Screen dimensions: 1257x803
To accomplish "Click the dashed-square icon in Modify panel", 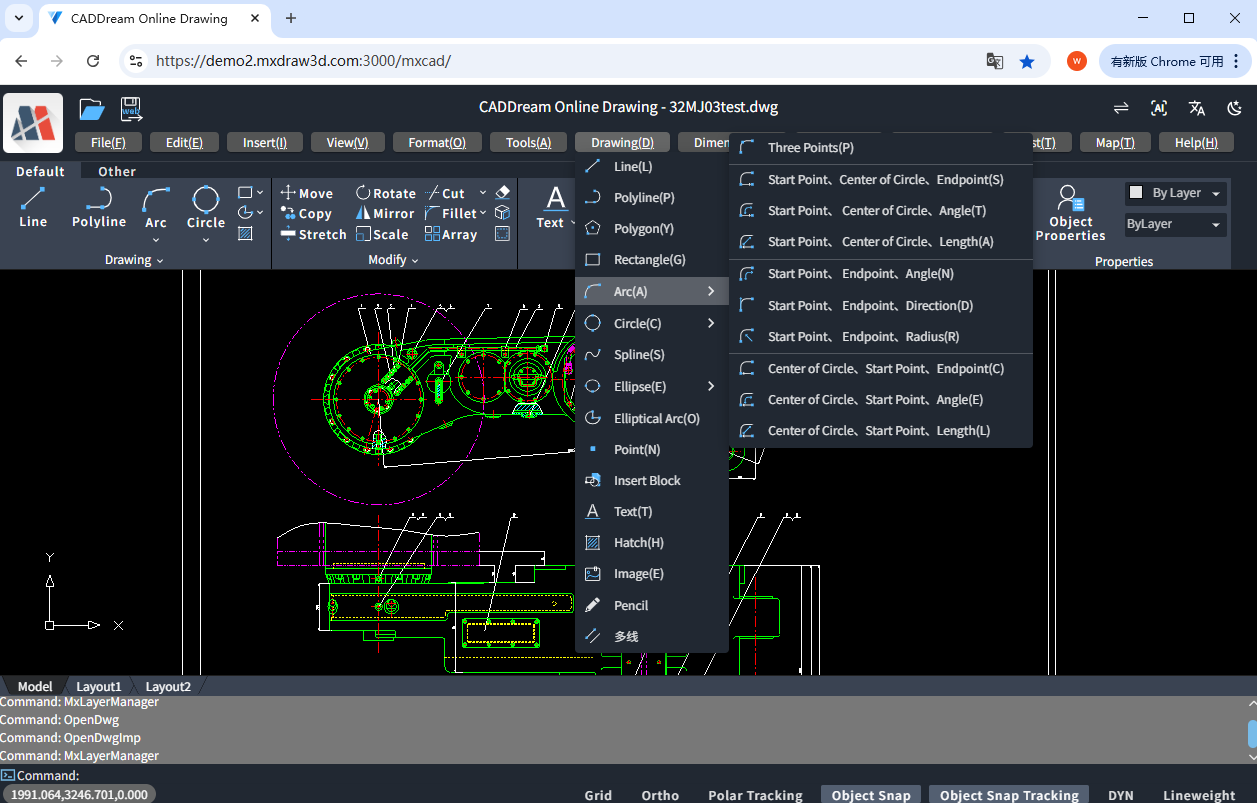I will pyautogui.click(x=503, y=234).
